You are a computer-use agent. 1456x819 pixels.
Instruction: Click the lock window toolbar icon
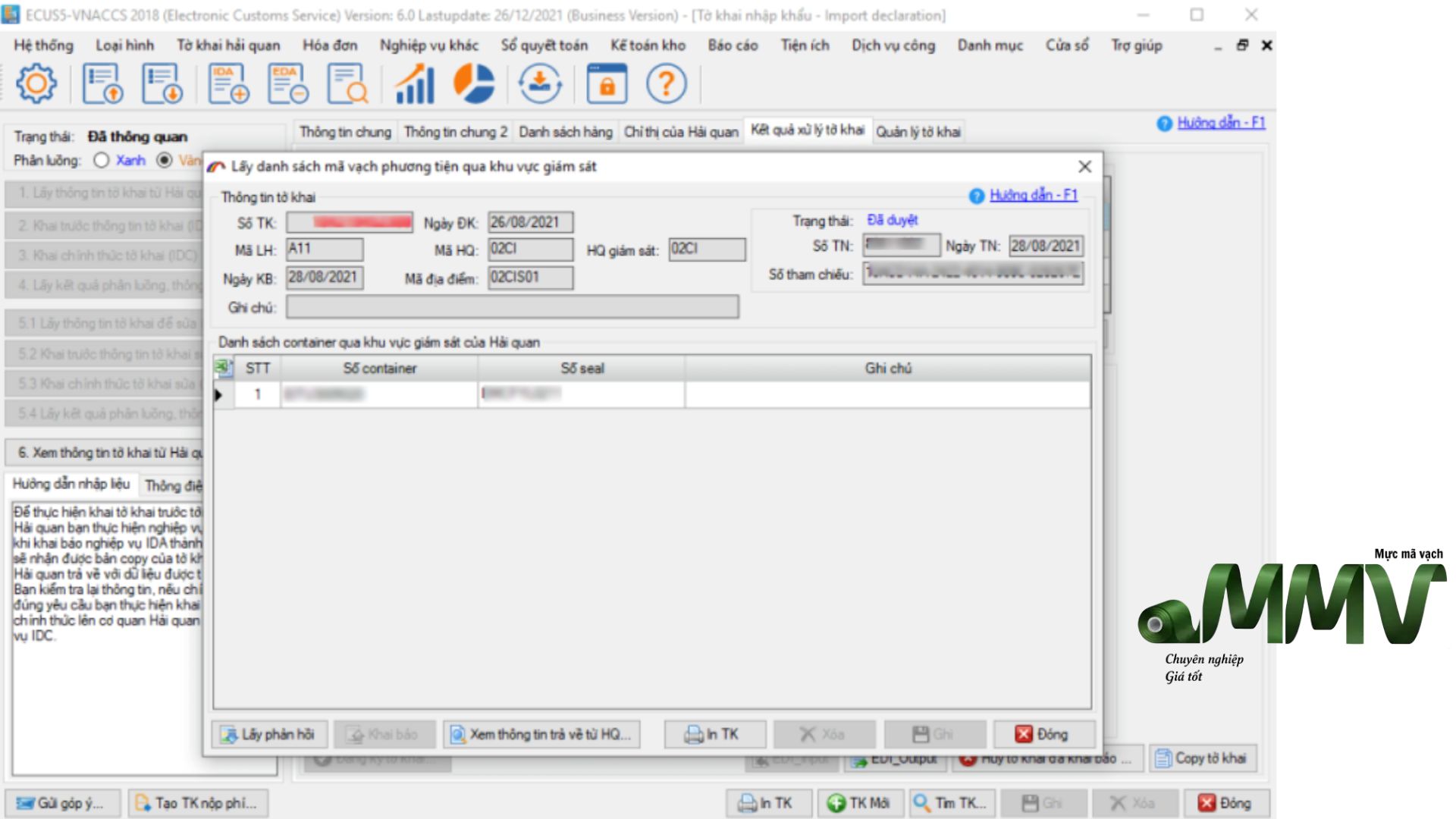pyautogui.click(x=607, y=83)
